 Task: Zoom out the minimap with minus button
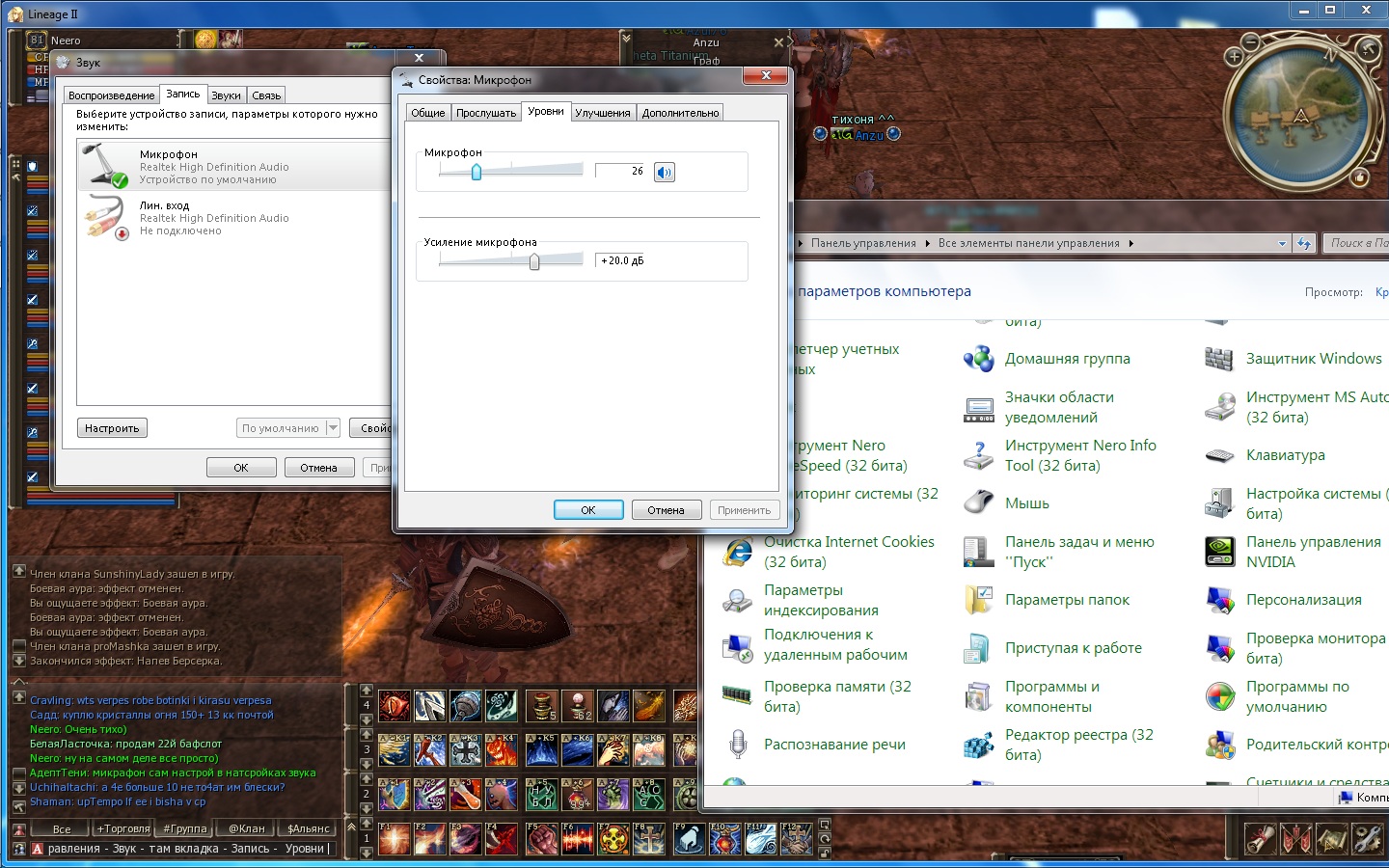(1250, 42)
